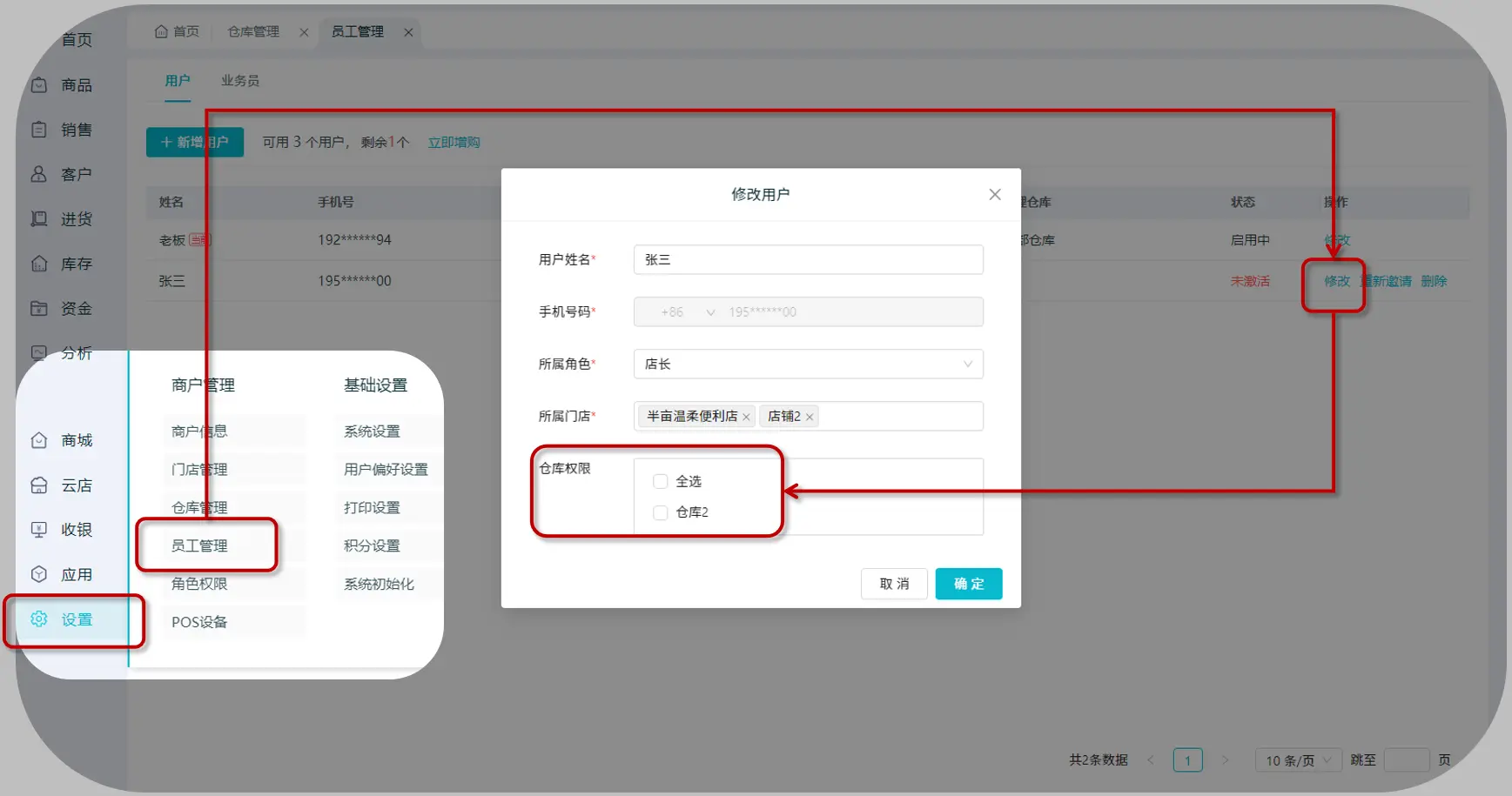The height and width of the screenshot is (796, 1512).
Task: Close the 仓库管理 tab
Action: 304,32
